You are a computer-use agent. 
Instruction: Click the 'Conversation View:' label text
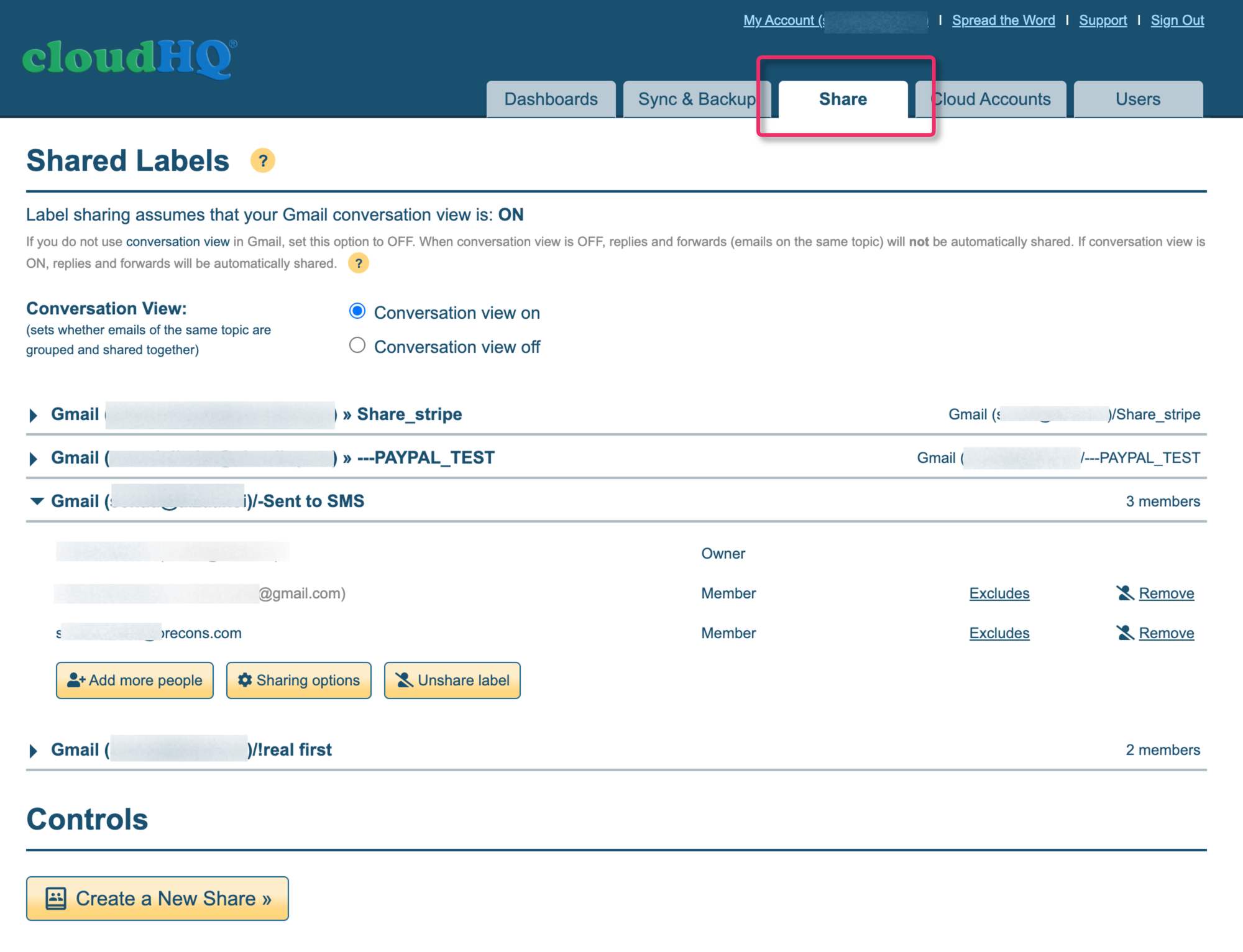106,309
